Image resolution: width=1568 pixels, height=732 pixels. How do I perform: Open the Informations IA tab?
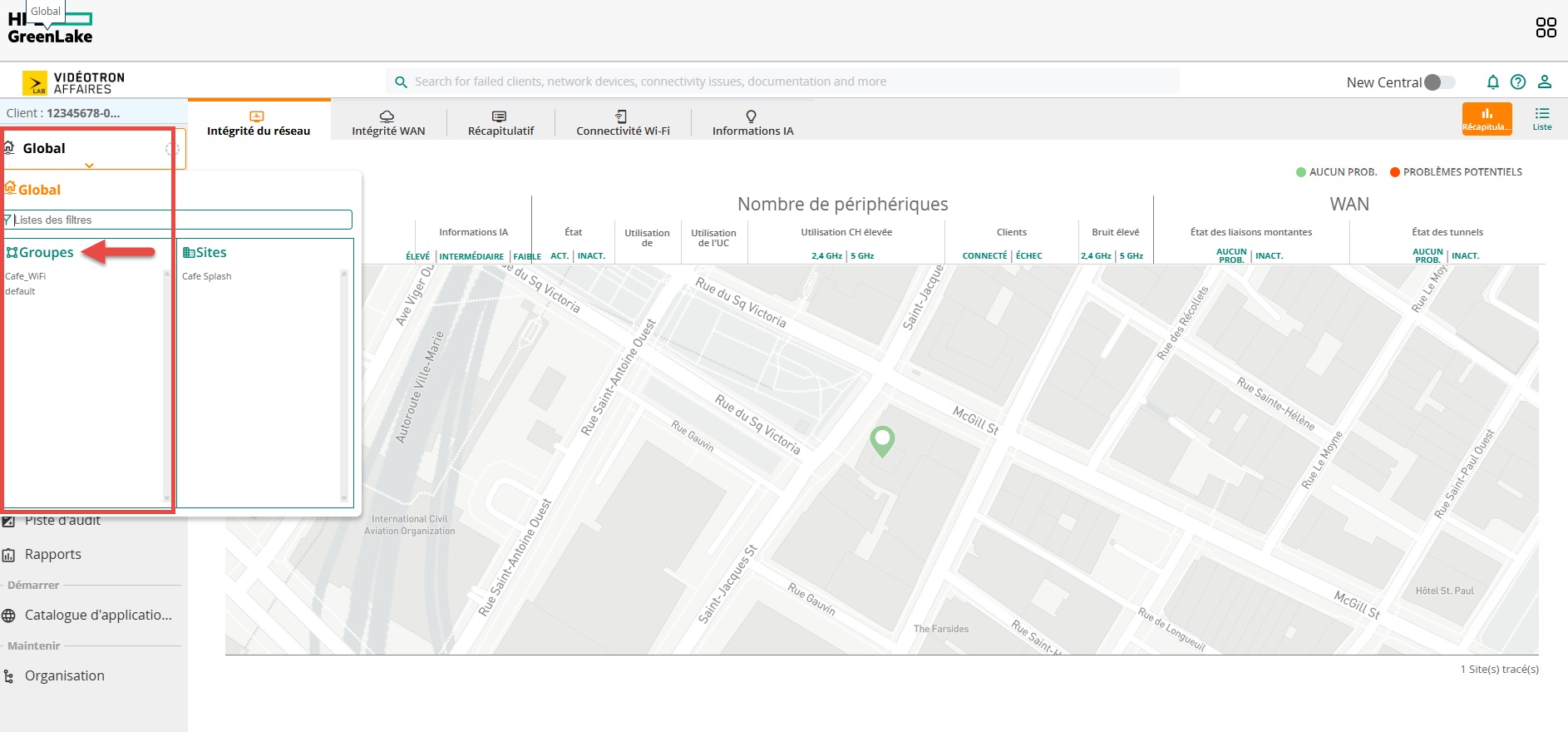click(x=752, y=122)
